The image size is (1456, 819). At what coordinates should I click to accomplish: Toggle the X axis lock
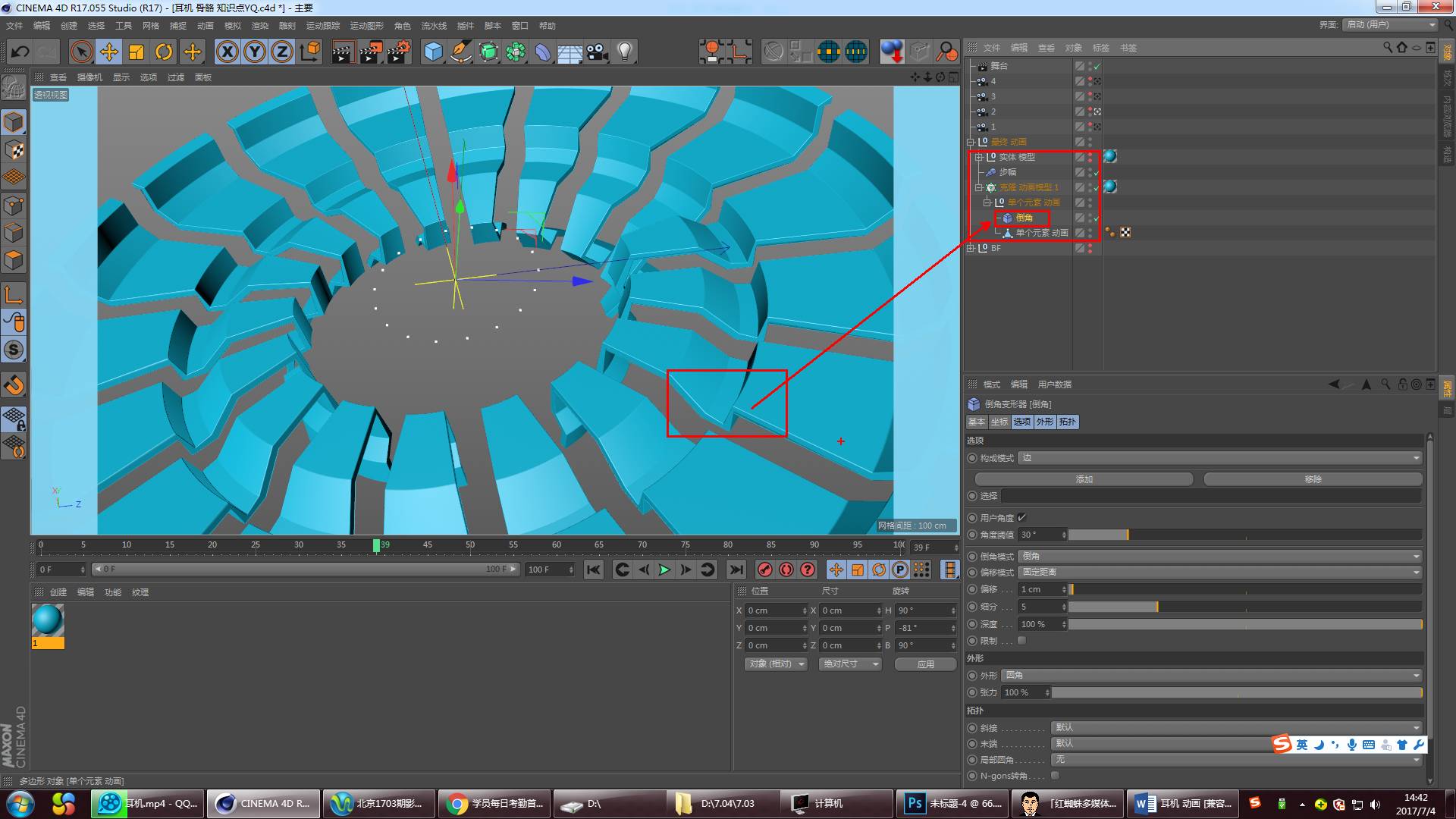[227, 52]
